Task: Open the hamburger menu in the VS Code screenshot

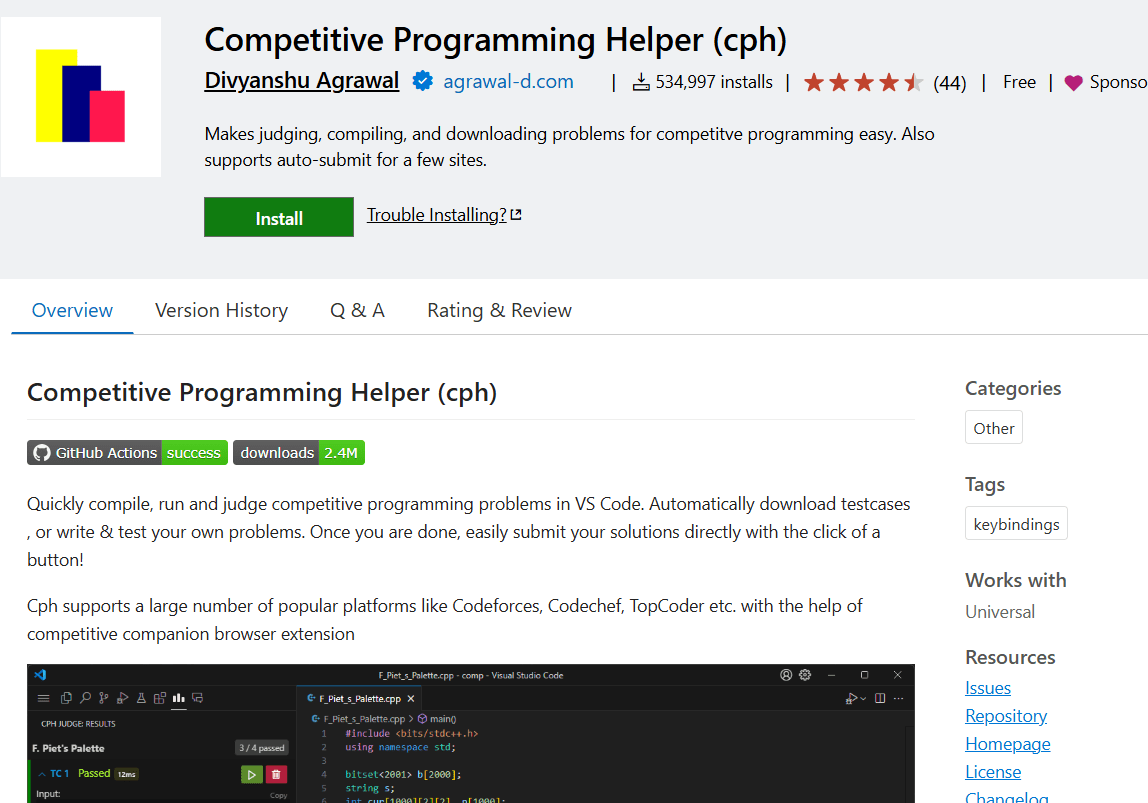Action: click(x=43, y=698)
